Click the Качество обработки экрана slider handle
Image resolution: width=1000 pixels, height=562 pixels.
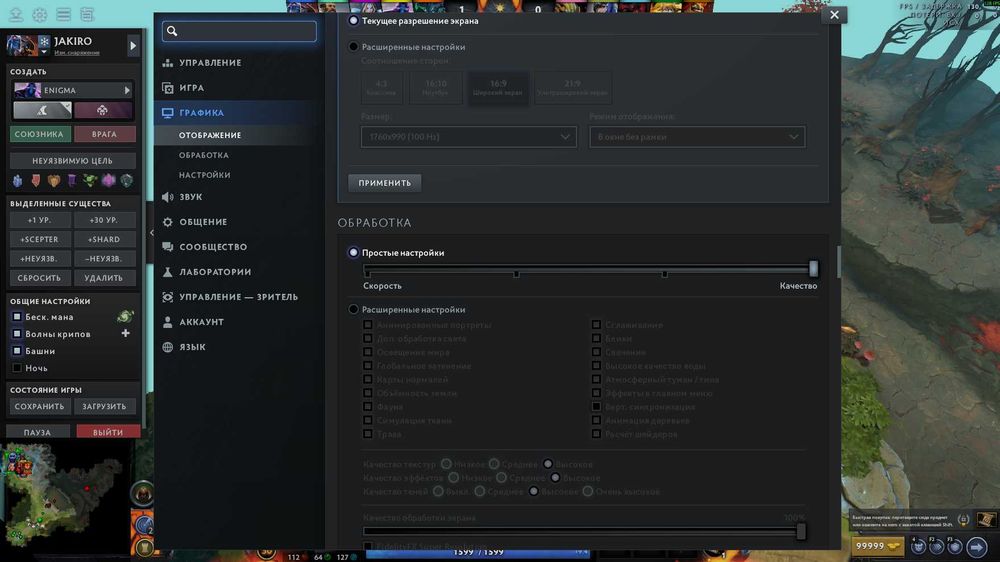pyautogui.click(x=801, y=531)
